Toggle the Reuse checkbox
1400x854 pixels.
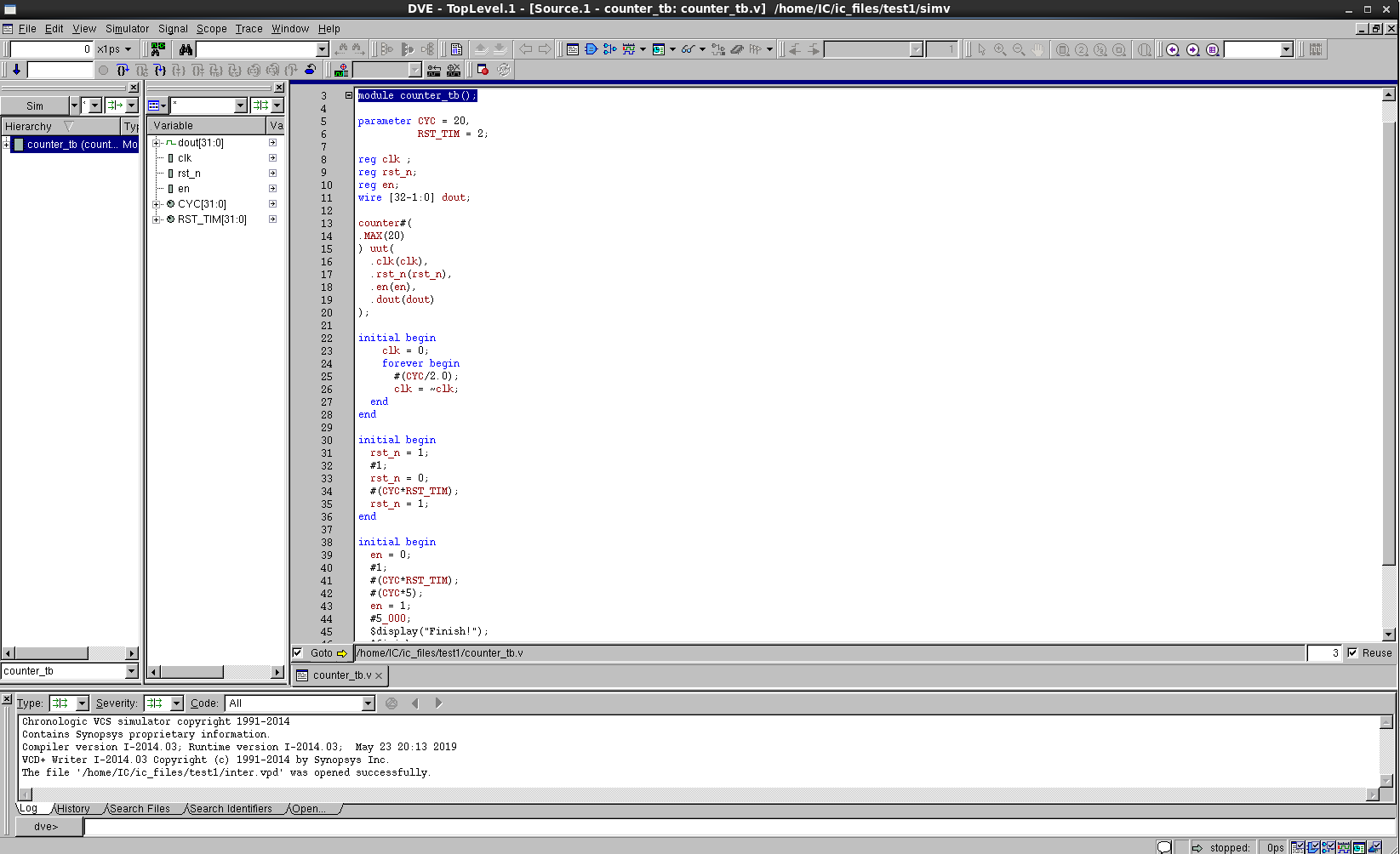coord(1352,653)
